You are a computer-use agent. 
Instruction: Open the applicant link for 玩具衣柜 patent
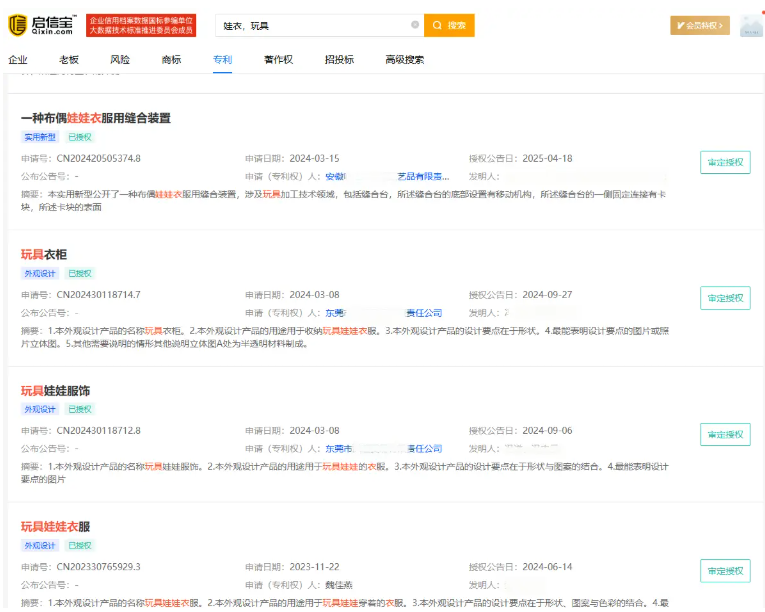[383, 313]
